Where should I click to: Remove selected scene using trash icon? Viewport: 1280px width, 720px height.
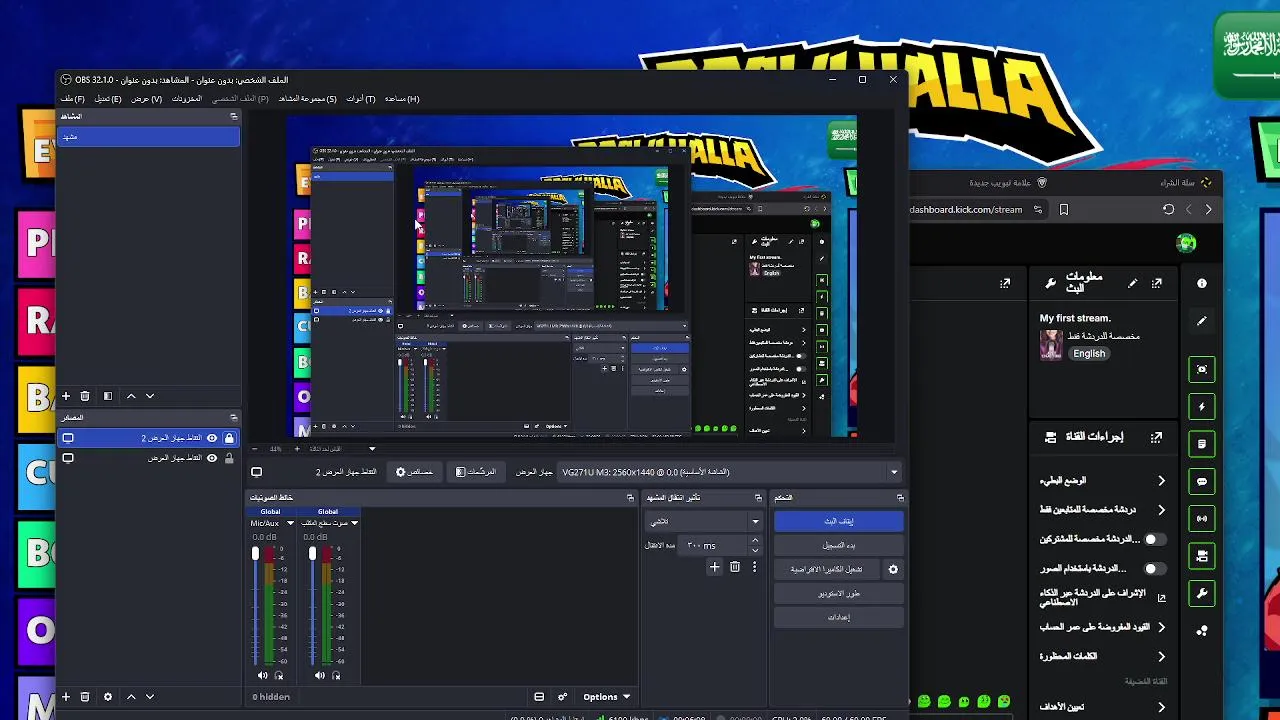click(x=85, y=396)
